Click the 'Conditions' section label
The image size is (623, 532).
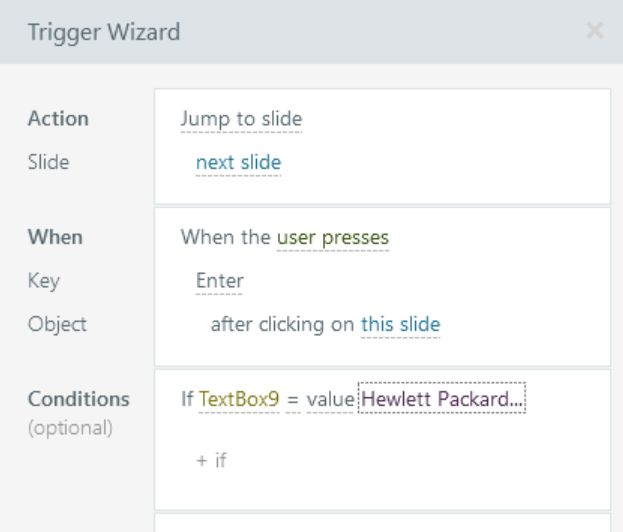coord(79,399)
